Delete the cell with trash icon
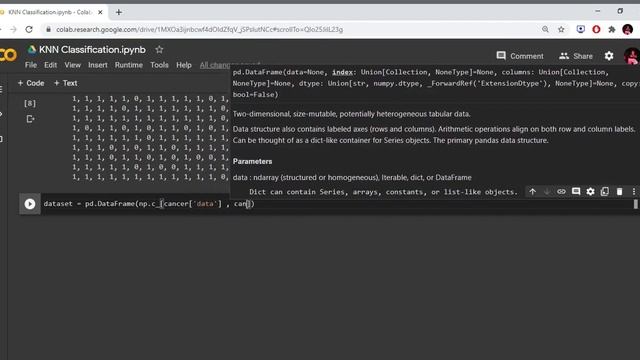The image size is (640, 360). (x=619, y=191)
